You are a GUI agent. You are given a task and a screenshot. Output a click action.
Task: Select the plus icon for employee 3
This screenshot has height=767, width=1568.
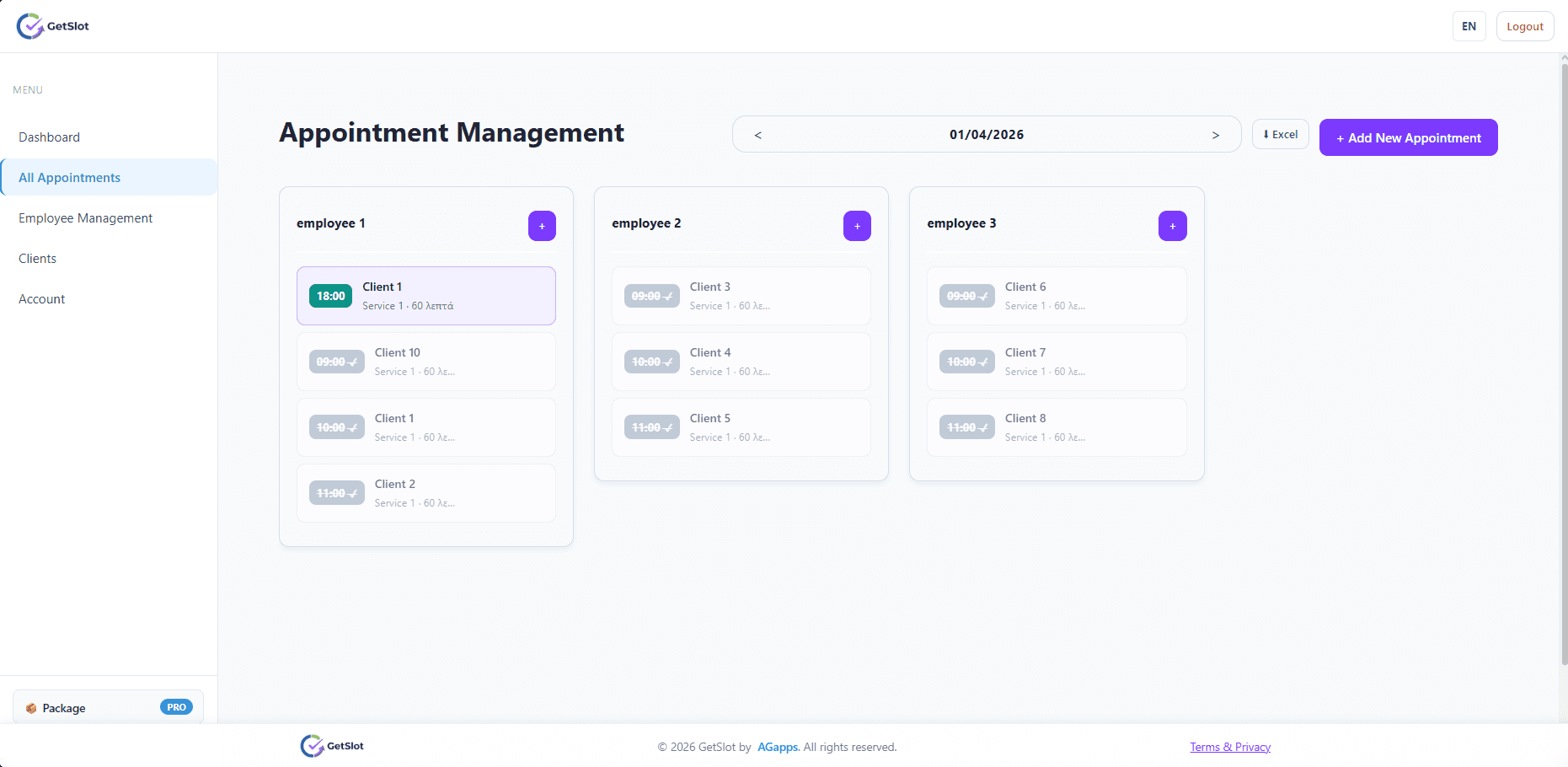(x=1172, y=226)
